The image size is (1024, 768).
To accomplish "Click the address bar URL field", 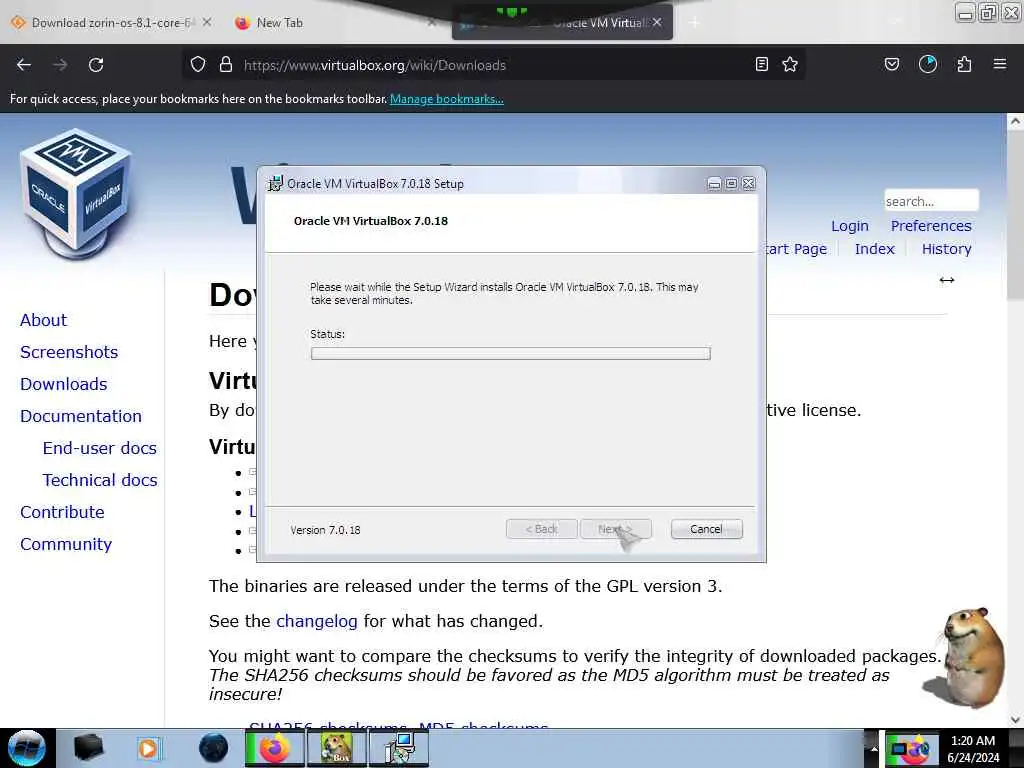I will pos(493,65).
